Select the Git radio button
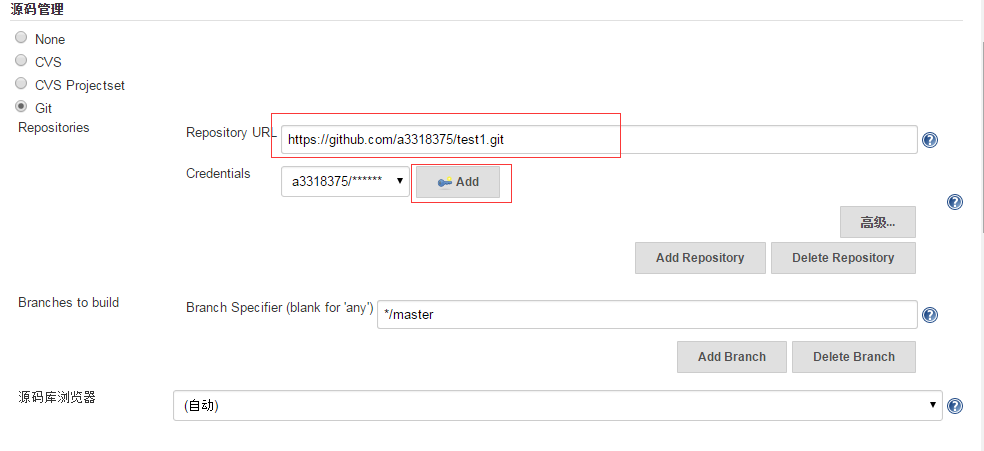This screenshot has height=451, width=984. coord(21,107)
